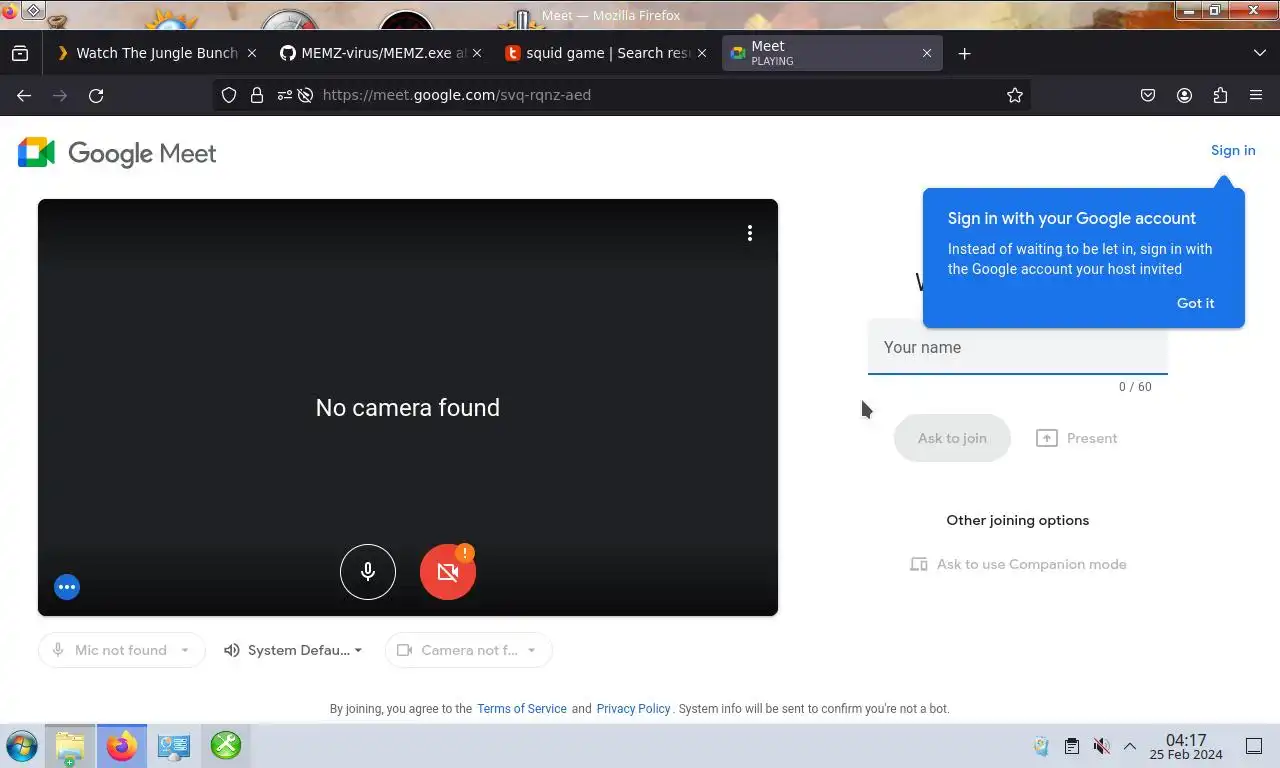Open the Pocket save icon

pos(1148,95)
